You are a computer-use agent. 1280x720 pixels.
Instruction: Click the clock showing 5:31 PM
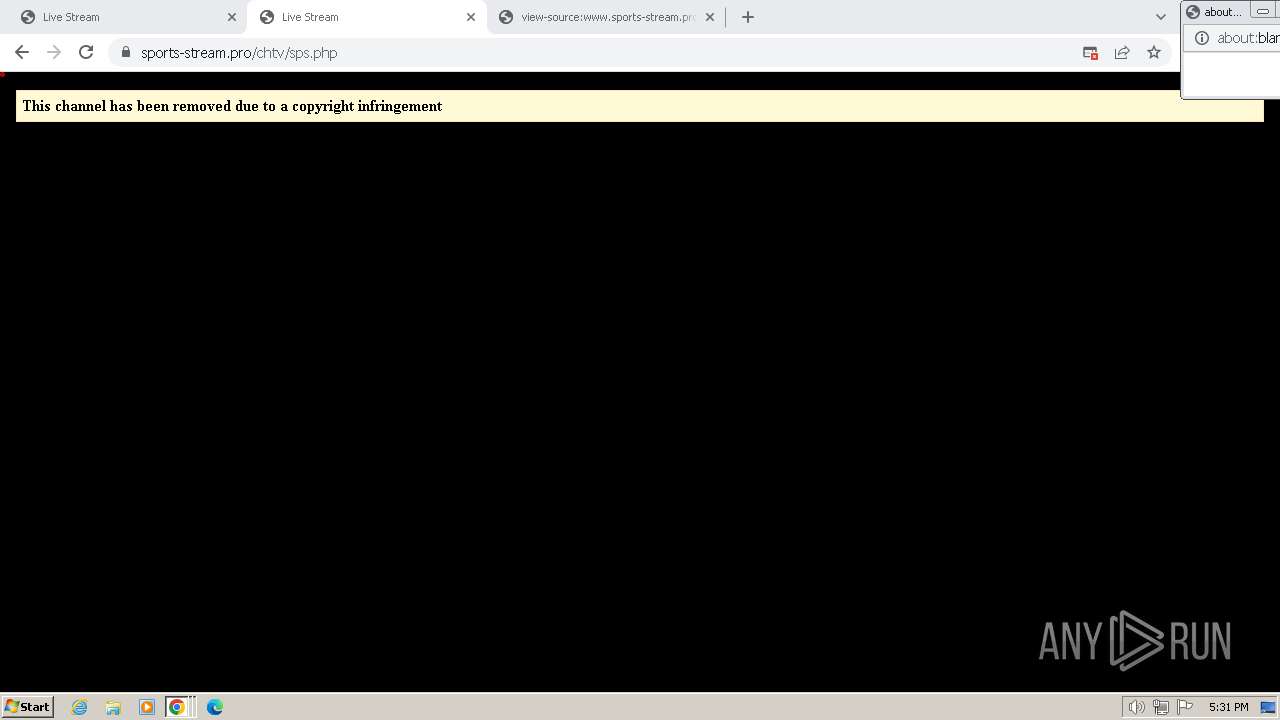1228,707
